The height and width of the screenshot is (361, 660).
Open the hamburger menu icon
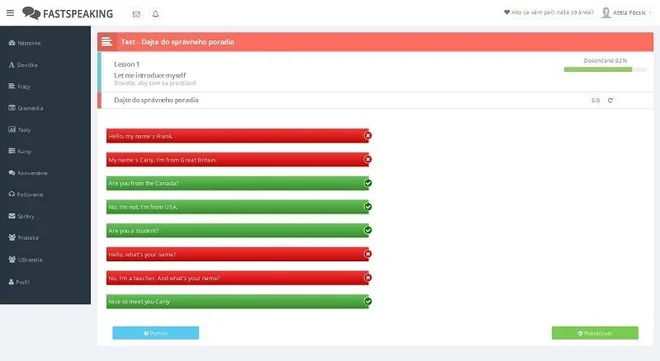10,13
